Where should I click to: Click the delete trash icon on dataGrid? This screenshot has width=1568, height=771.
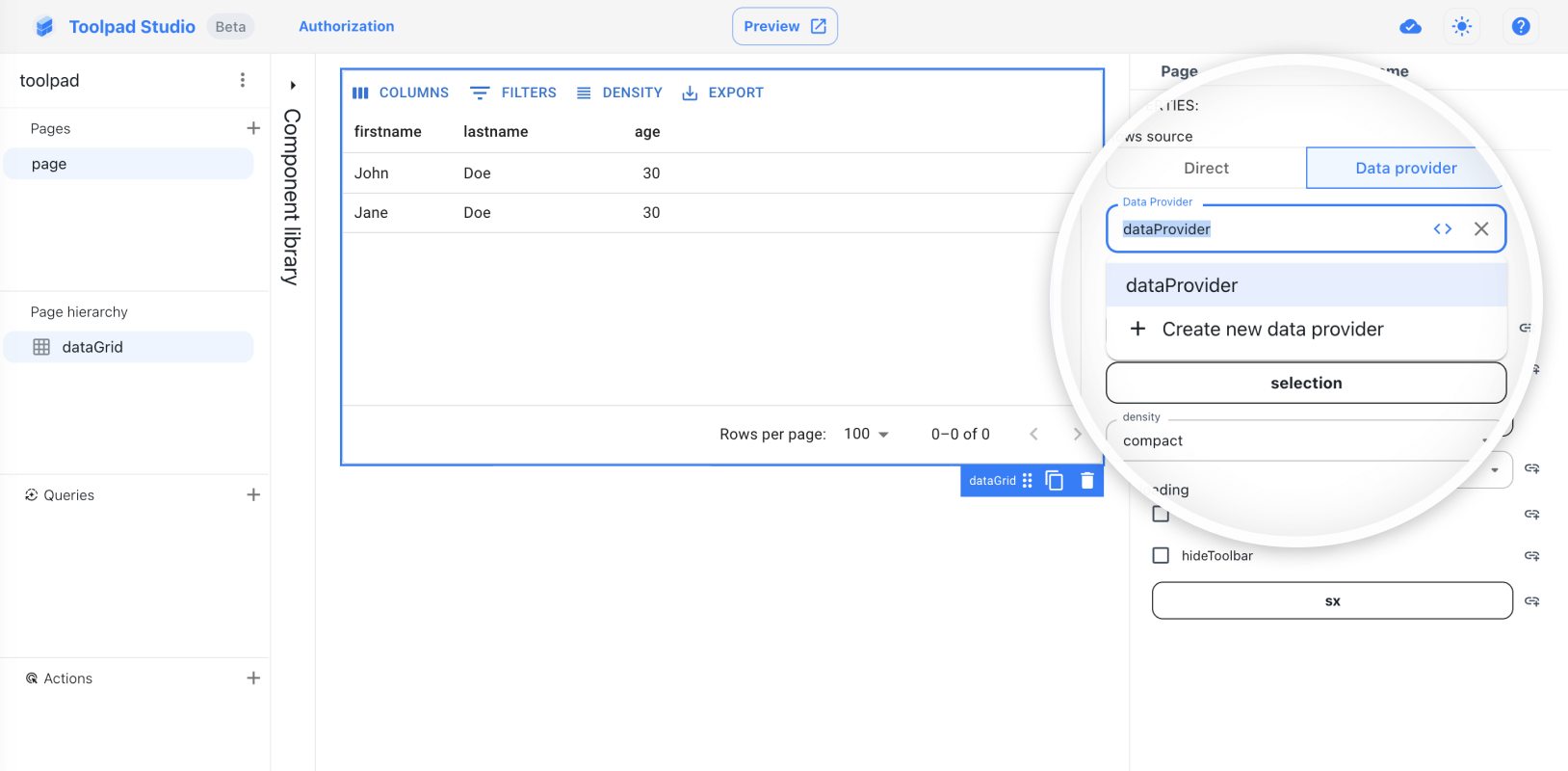coord(1087,481)
